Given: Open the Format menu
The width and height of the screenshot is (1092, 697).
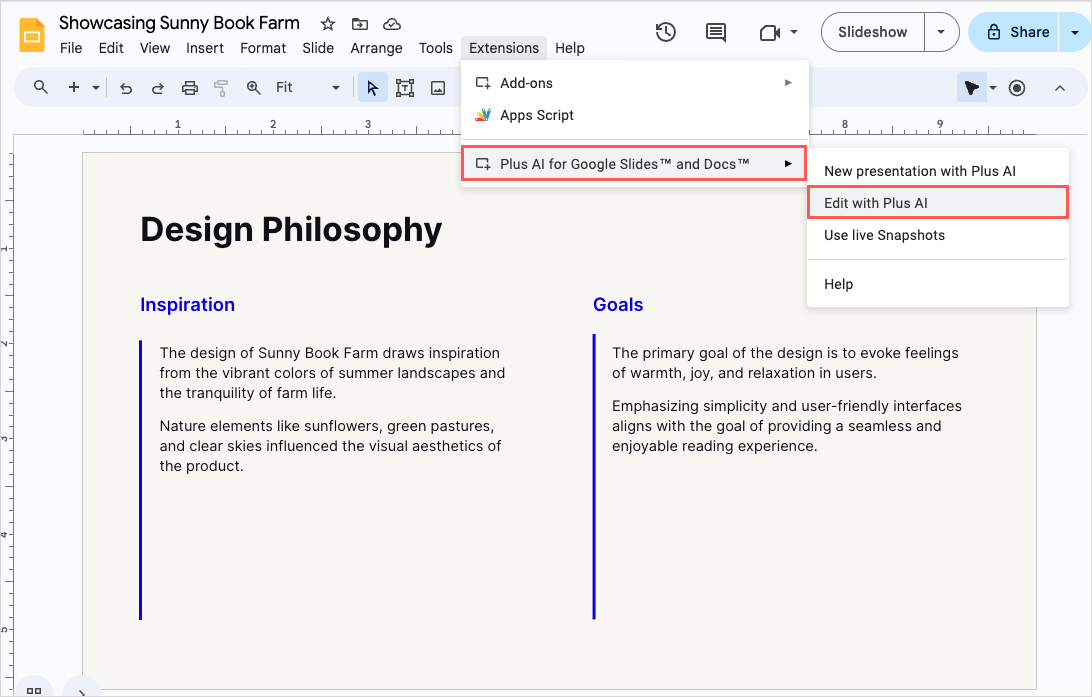Looking at the screenshot, I should pyautogui.click(x=263, y=48).
